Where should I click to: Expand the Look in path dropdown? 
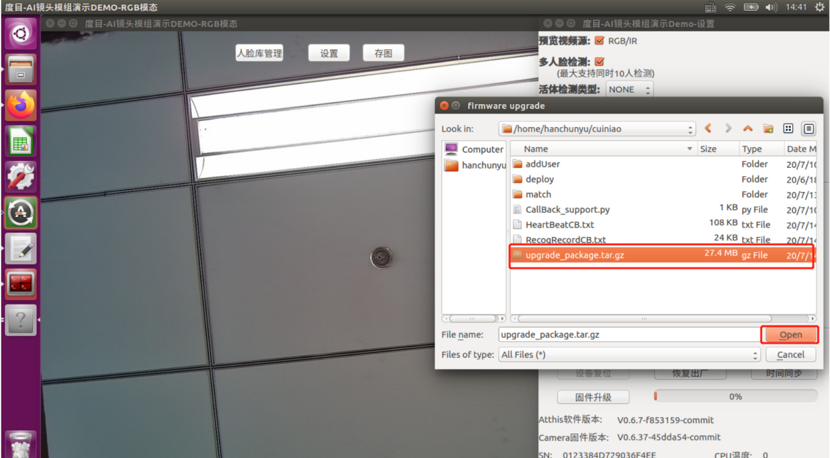[x=597, y=129]
